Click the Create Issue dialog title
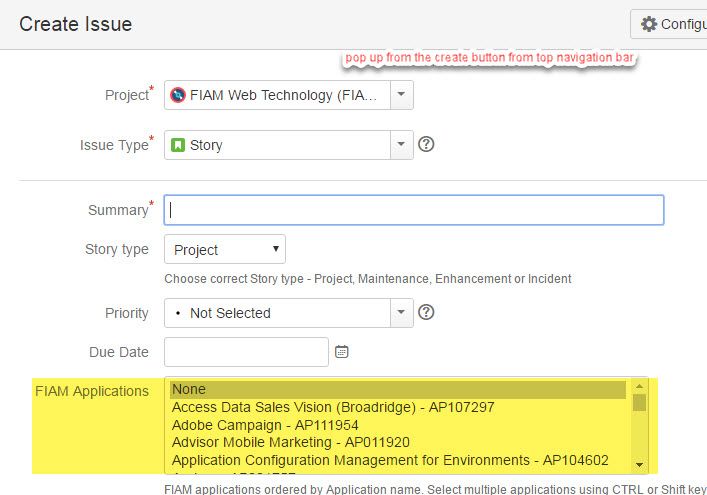Screen dimensions: 707x495 point(75,24)
